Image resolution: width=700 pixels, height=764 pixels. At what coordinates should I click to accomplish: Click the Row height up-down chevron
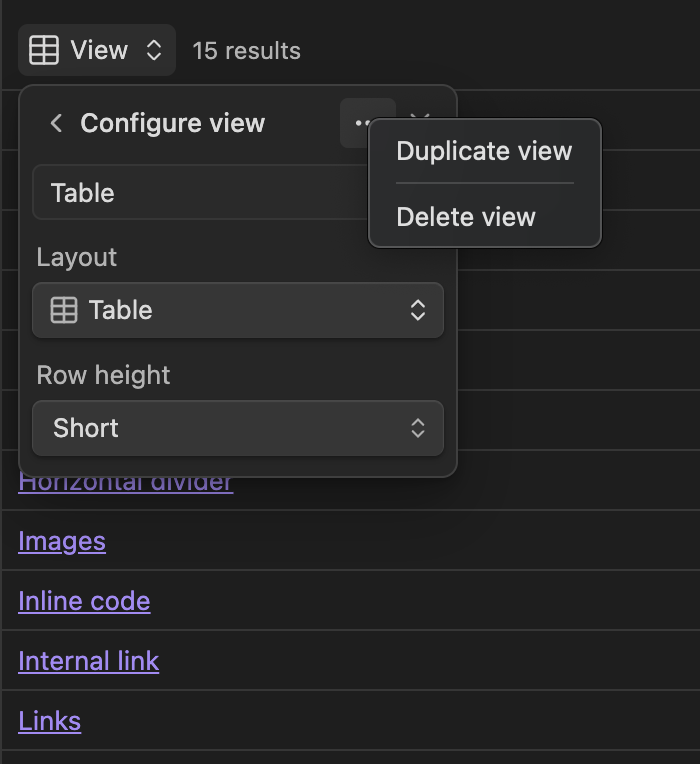[418, 428]
